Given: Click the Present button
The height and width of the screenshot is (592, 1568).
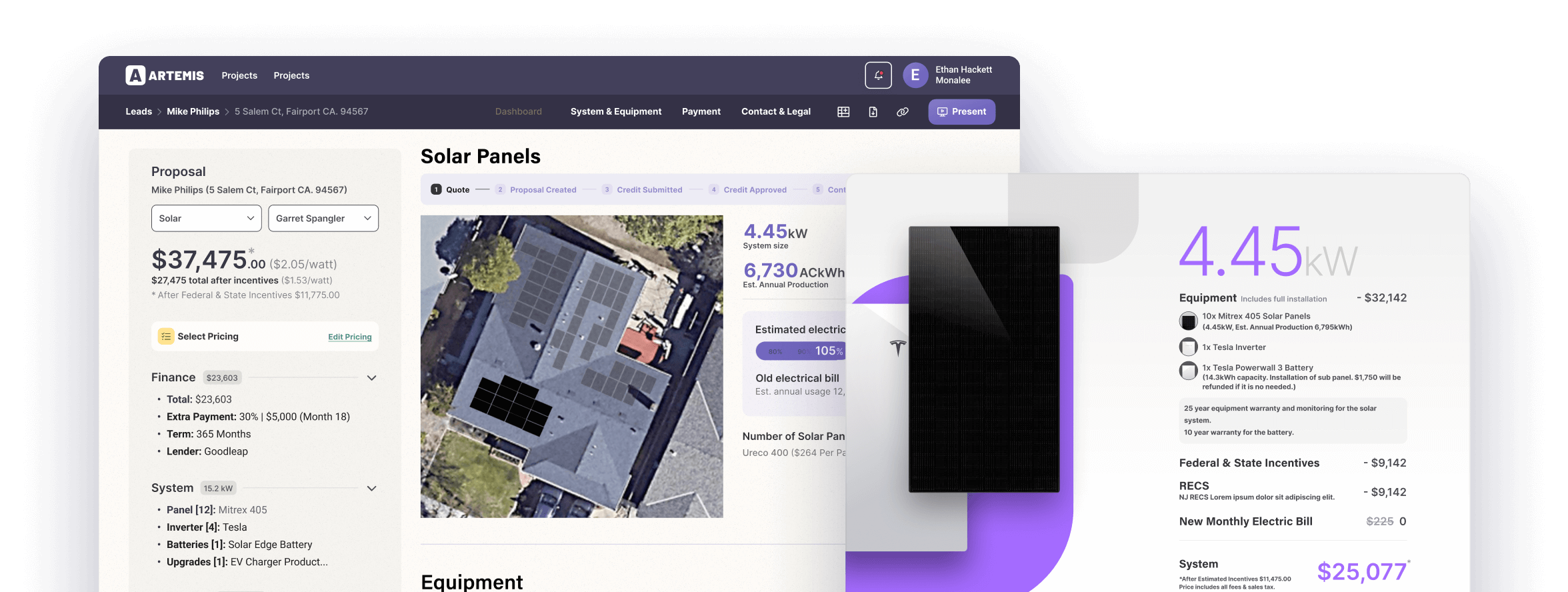Looking at the screenshot, I should point(962,112).
